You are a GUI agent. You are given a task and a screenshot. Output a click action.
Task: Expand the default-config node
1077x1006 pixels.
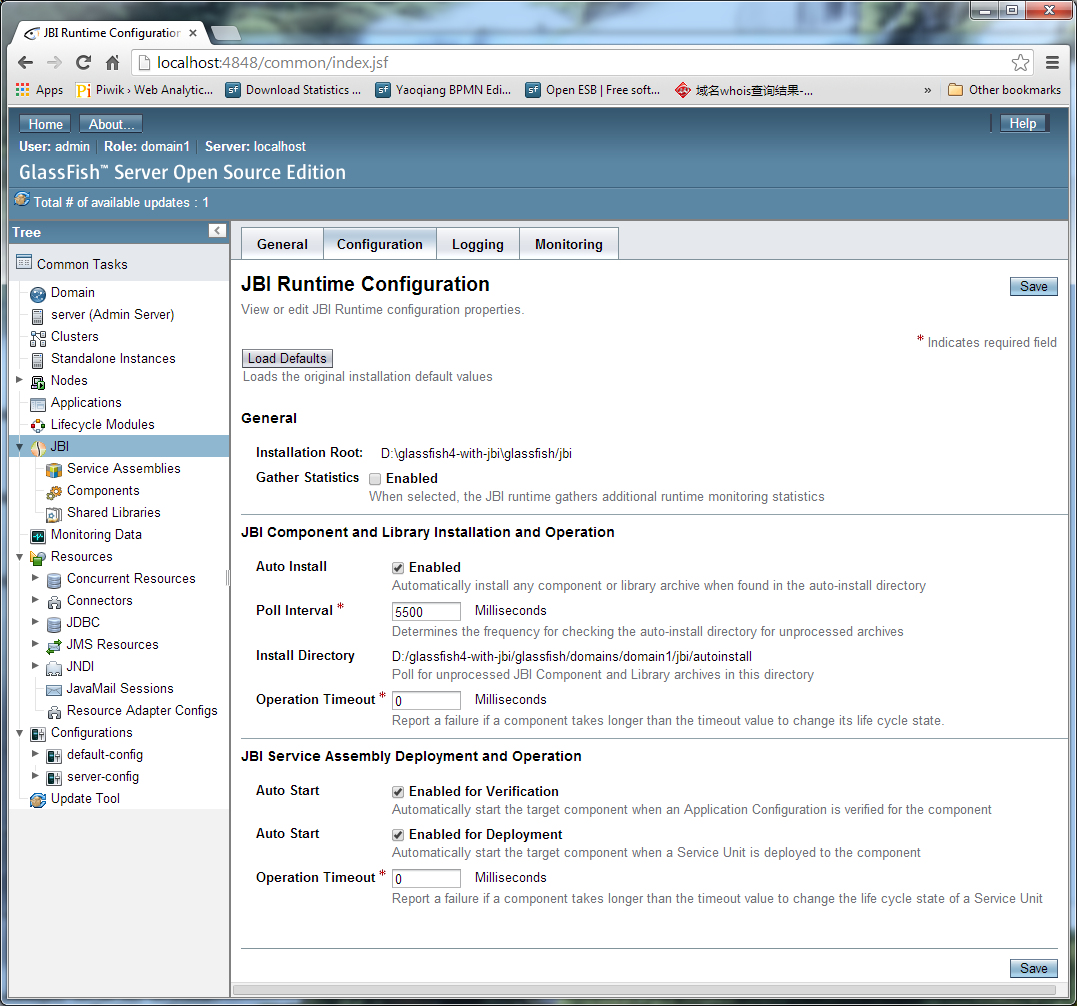pos(35,753)
